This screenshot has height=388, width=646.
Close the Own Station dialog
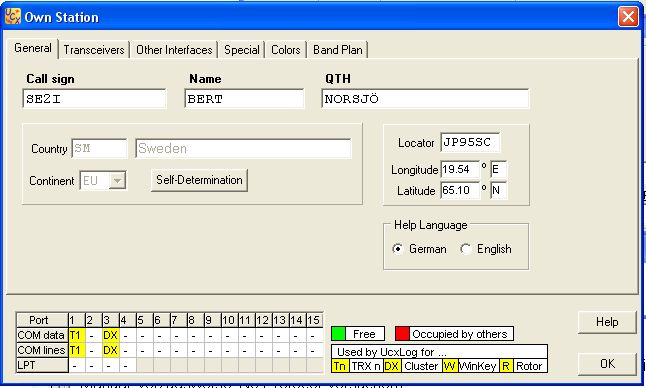tap(628, 17)
